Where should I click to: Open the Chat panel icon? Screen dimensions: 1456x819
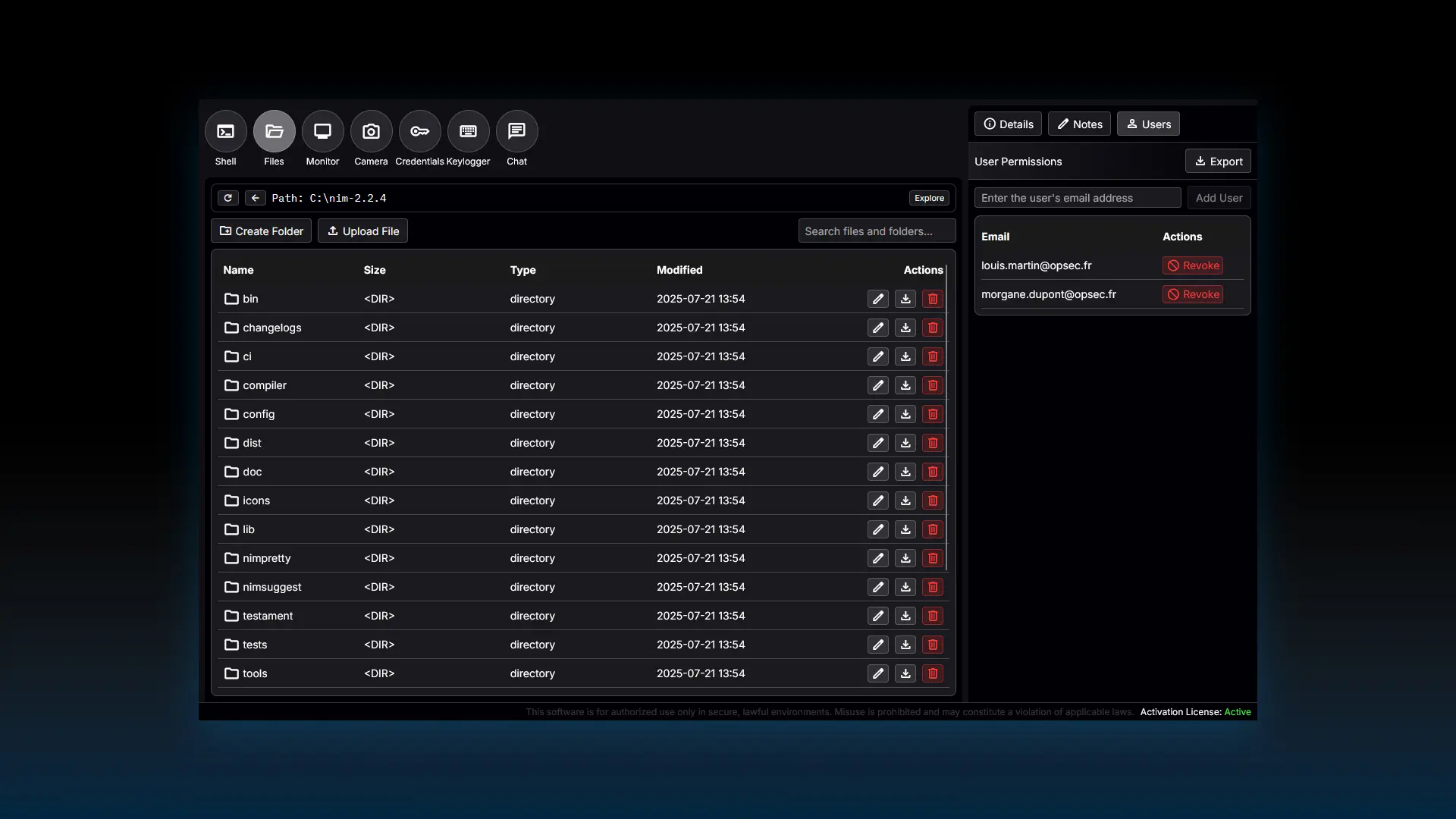[516, 132]
